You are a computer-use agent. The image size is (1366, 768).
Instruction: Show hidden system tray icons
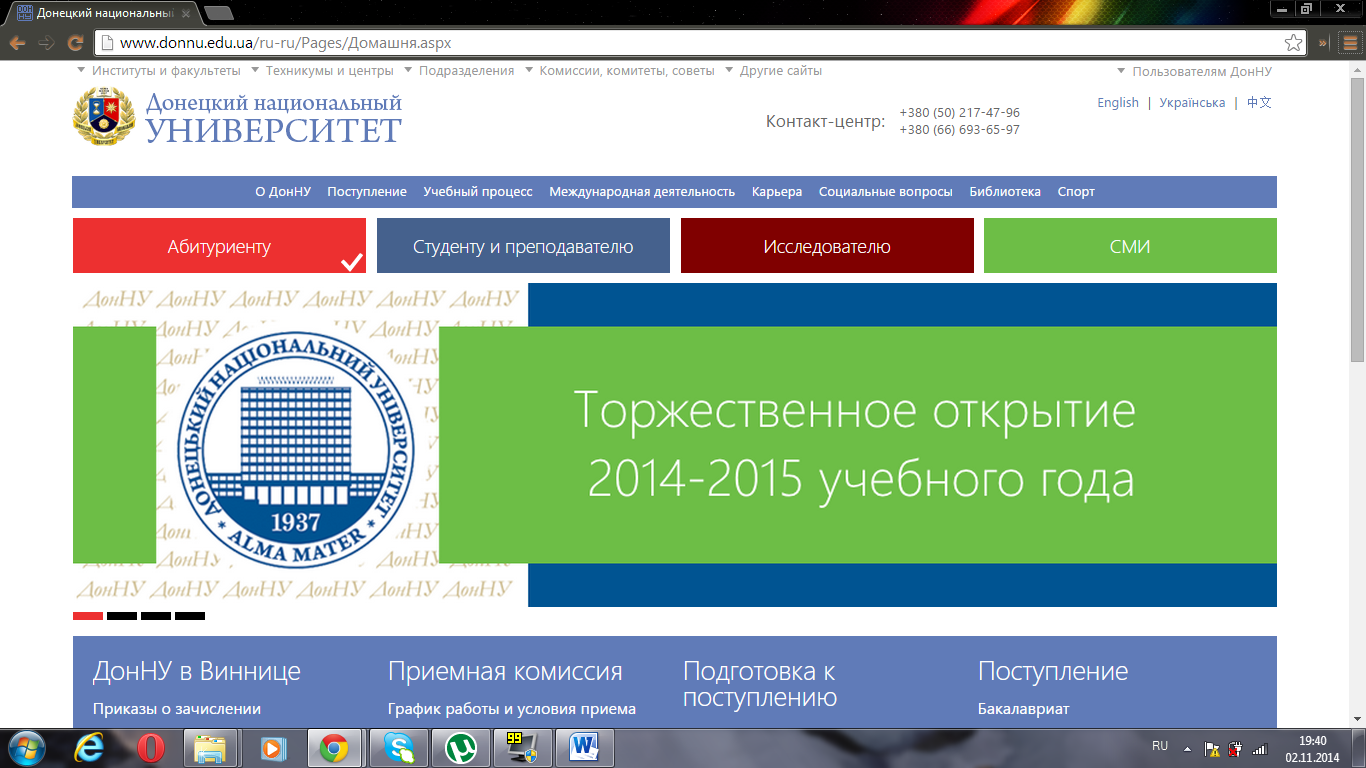pos(1188,748)
